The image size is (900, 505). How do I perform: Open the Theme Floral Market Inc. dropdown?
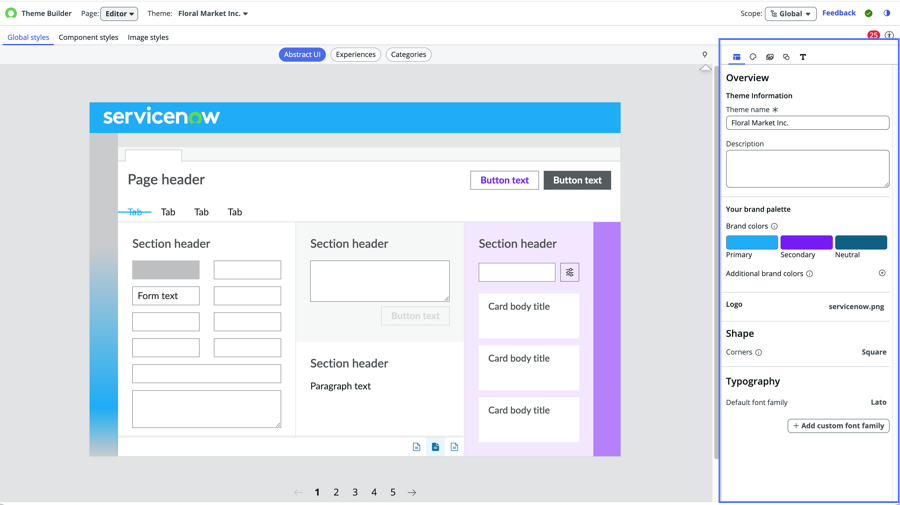click(x=213, y=13)
